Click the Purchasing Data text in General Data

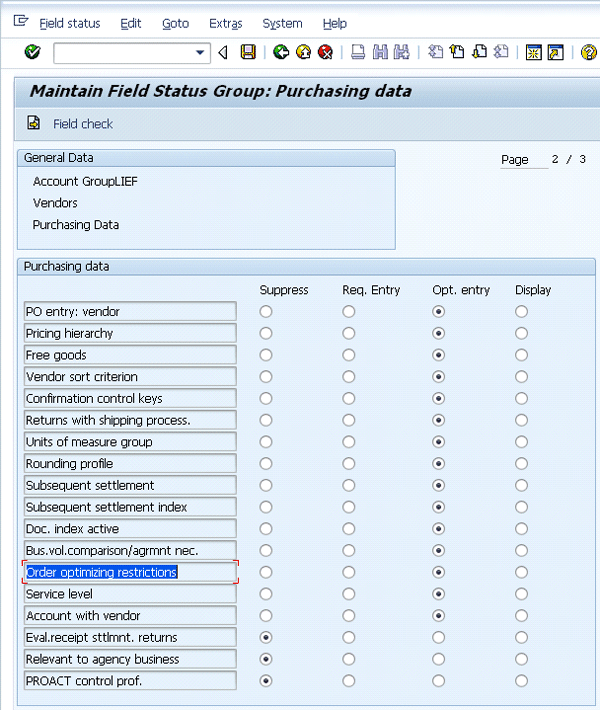coord(76,225)
